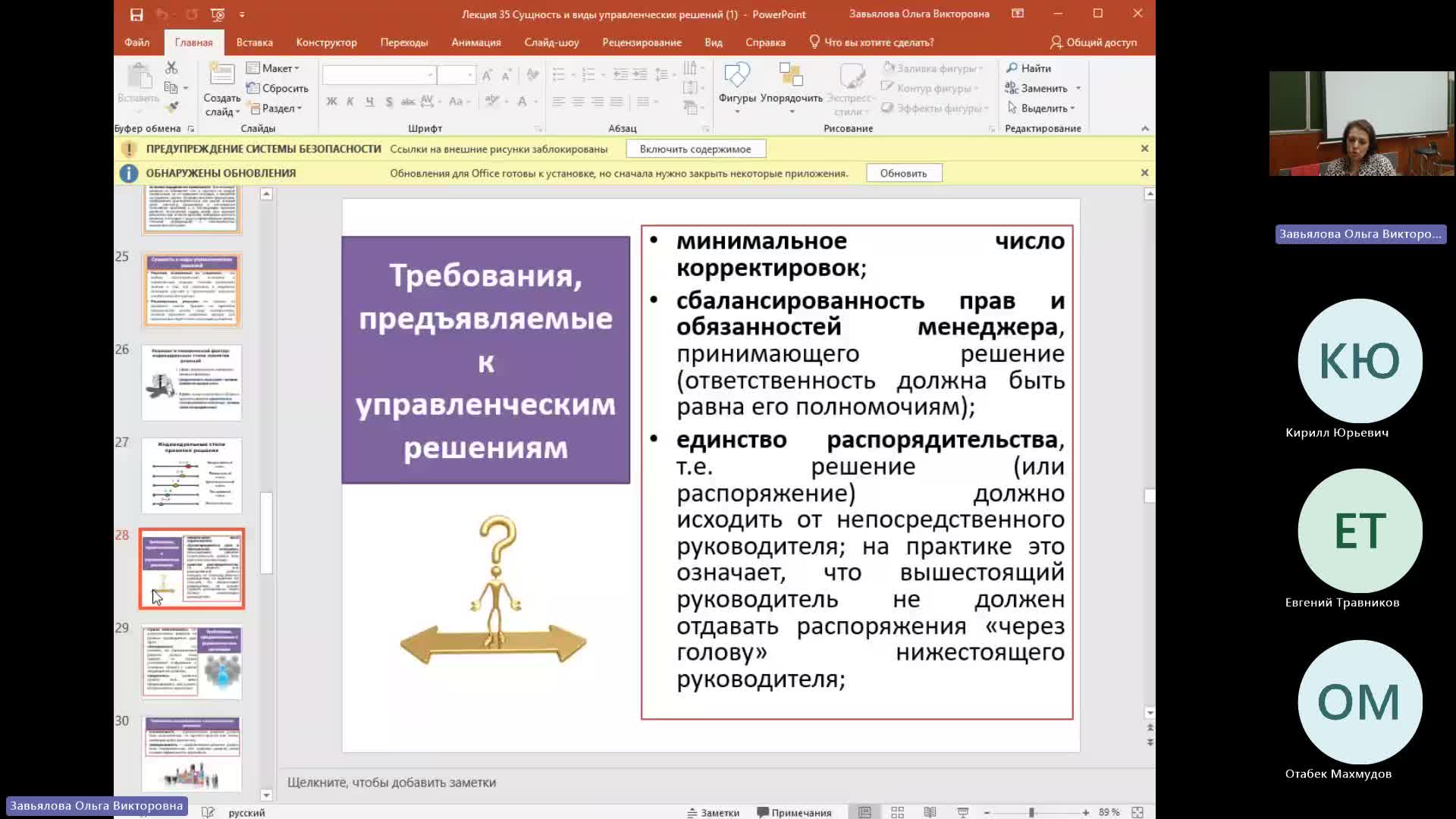Switch to the Анимация tab

tap(475, 42)
